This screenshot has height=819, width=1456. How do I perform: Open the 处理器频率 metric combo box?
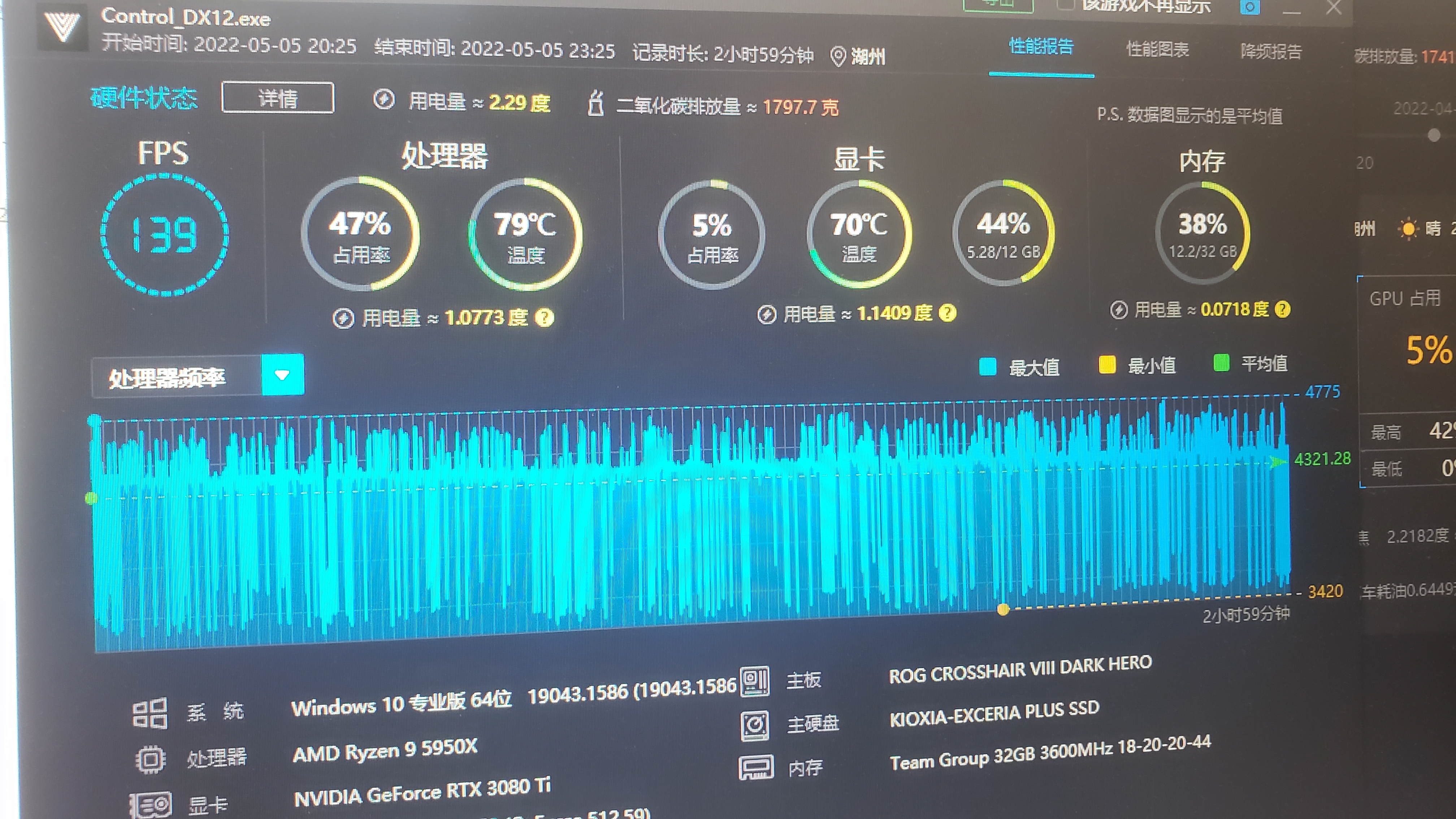tap(198, 376)
